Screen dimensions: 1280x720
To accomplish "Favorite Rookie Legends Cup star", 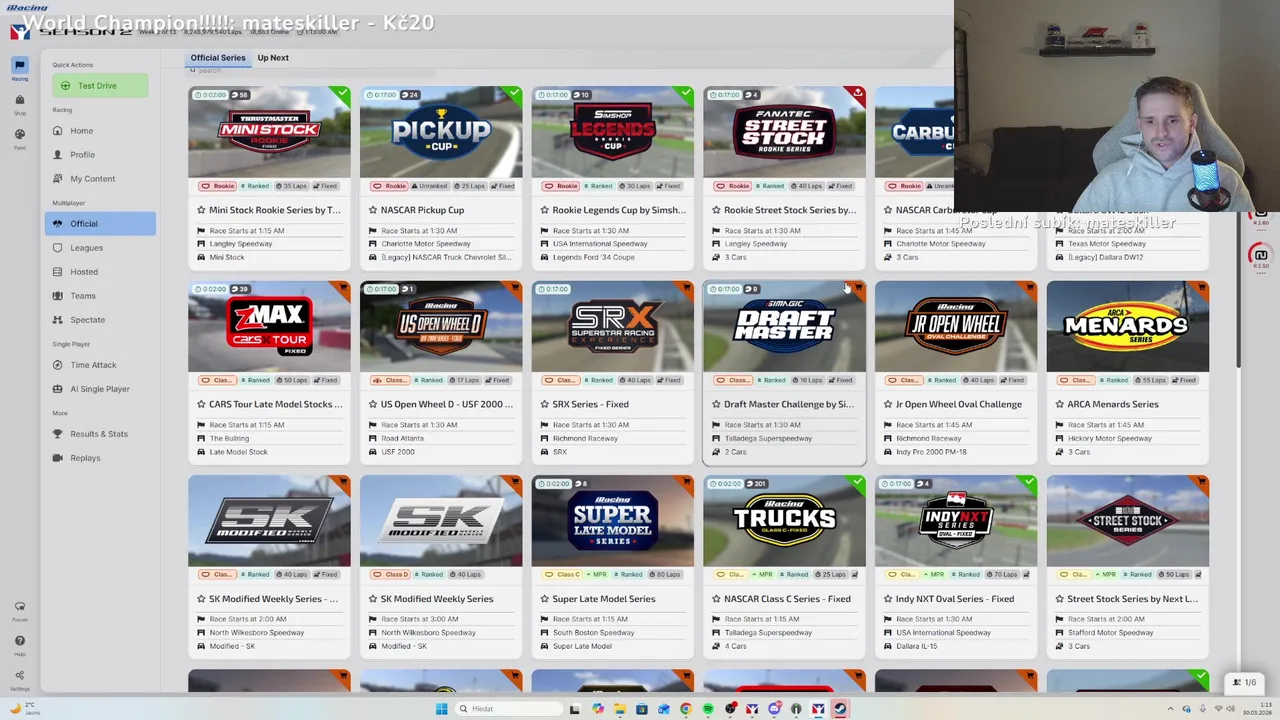I will pyautogui.click(x=544, y=210).
